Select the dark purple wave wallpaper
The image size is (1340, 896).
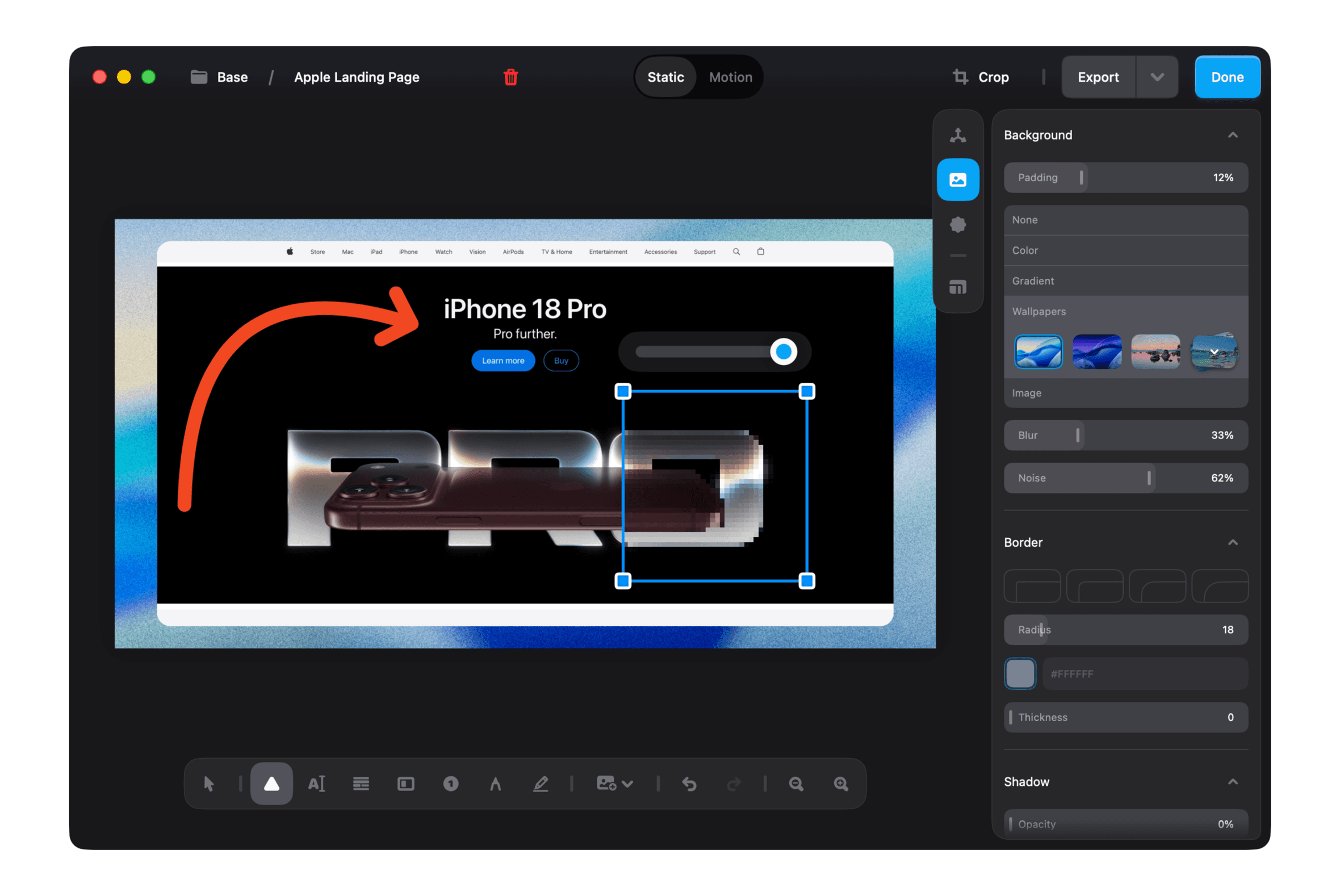1096,351
